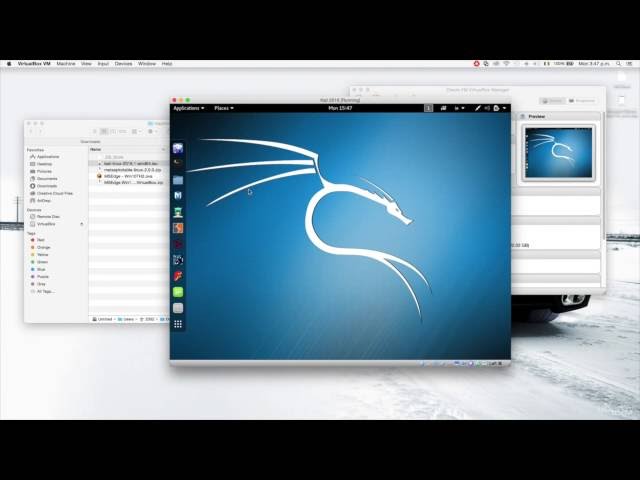Viewport: 640px width, 480px height.
Task: Open Notification Center list icon
Action: pyautogui.click(x=630, y=64)
